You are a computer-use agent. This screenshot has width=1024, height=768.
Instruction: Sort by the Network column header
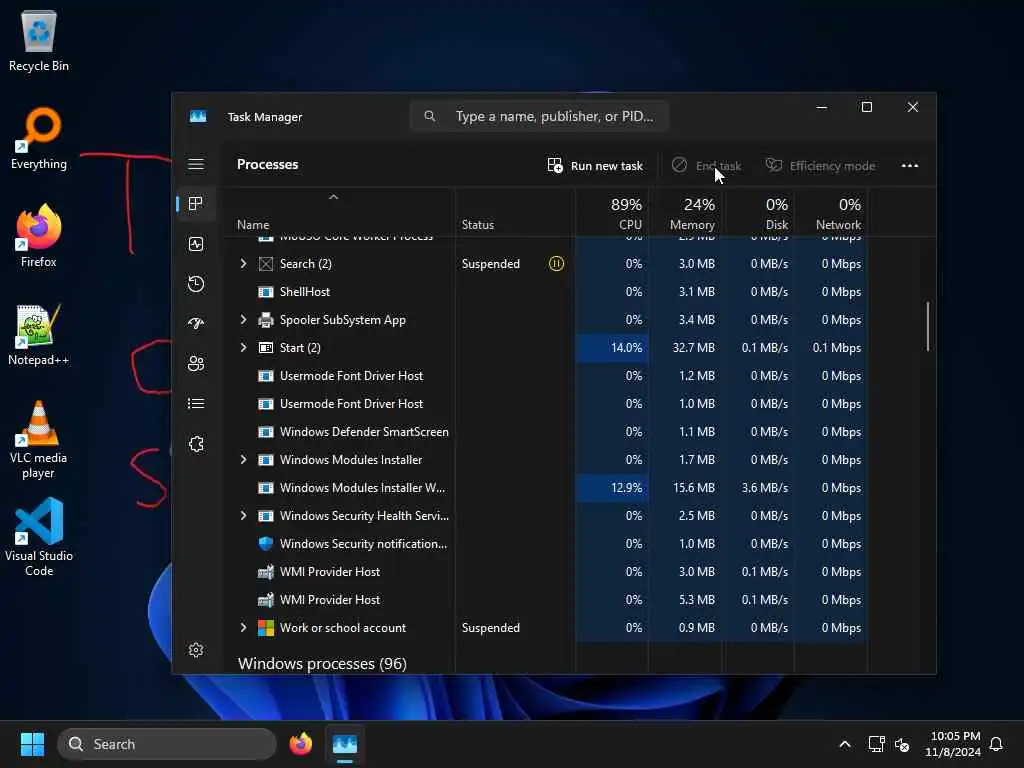[831, 214]
